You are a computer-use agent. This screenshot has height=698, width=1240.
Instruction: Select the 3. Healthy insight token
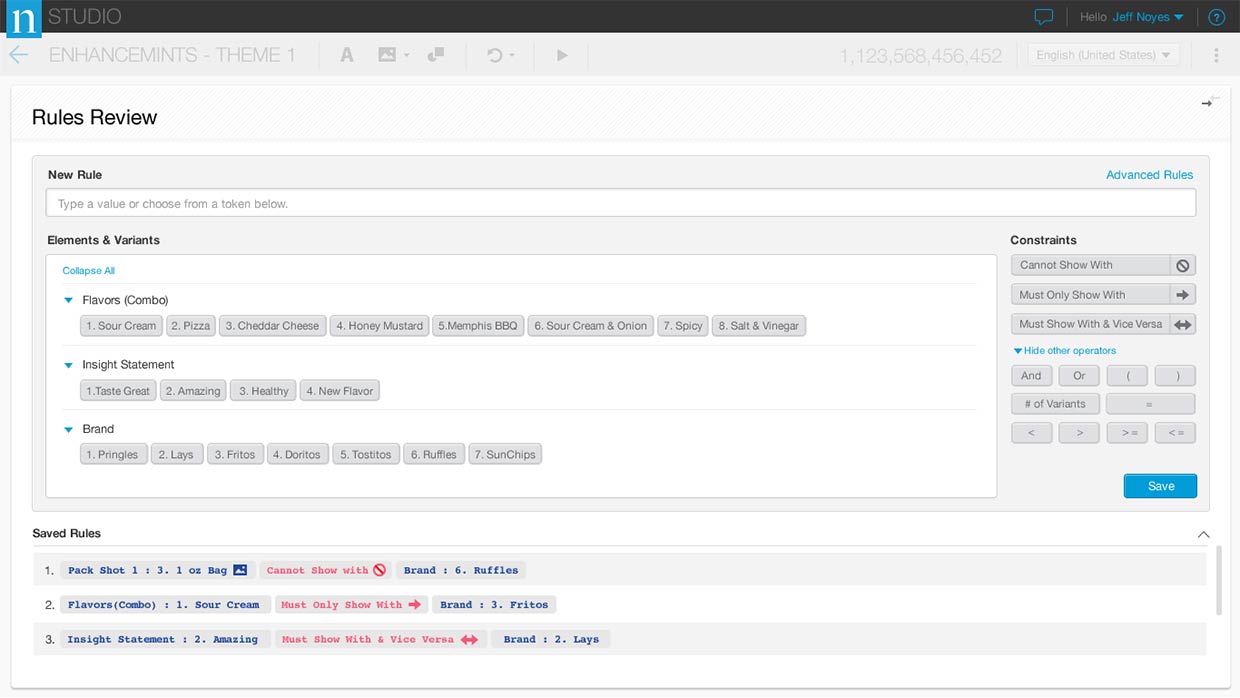(x=264, y=391)
